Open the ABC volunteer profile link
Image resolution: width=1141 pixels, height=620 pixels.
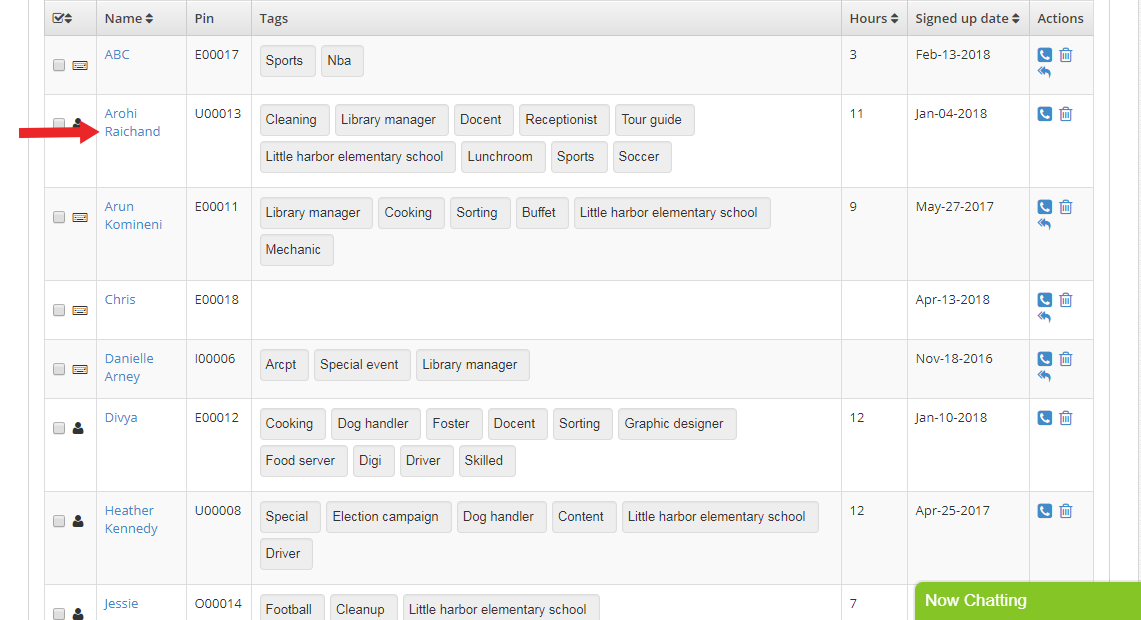(x=117, y=55)
